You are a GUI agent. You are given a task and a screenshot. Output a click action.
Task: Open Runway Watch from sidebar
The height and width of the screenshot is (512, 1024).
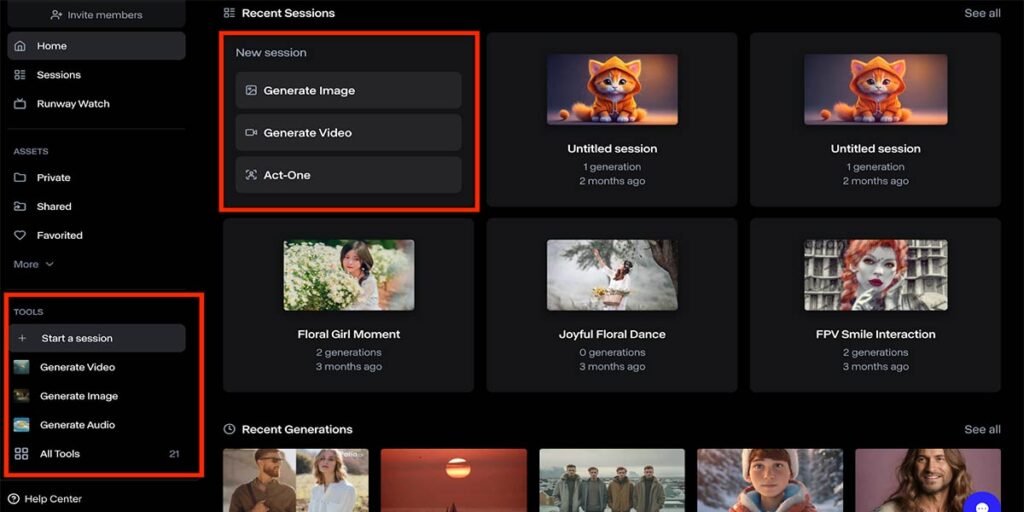point(97,104)
